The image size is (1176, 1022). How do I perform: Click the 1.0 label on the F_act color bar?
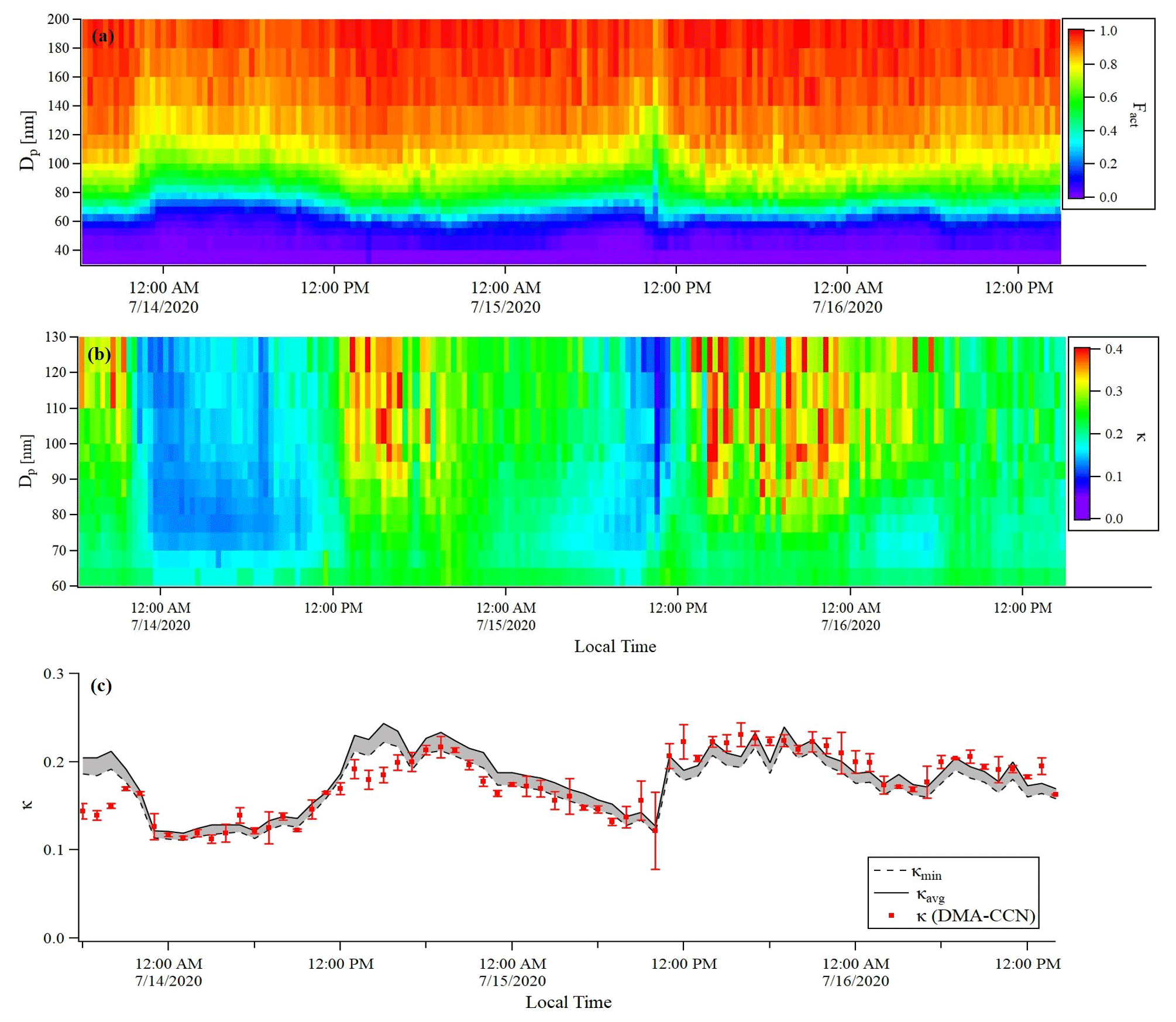pyautogui.click(x=1108, y=31)
